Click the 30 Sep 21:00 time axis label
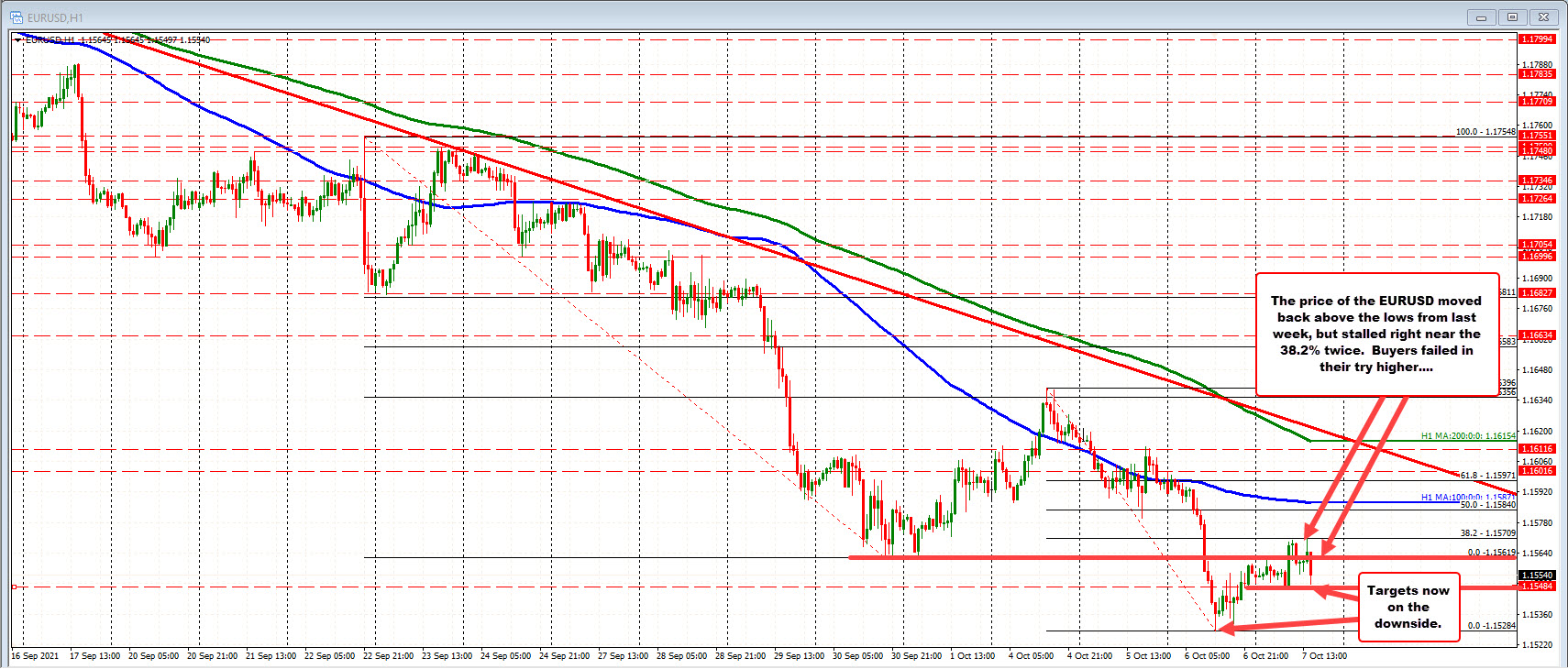The width and height of the screenshot is (1568, 669). click(916, 656)
